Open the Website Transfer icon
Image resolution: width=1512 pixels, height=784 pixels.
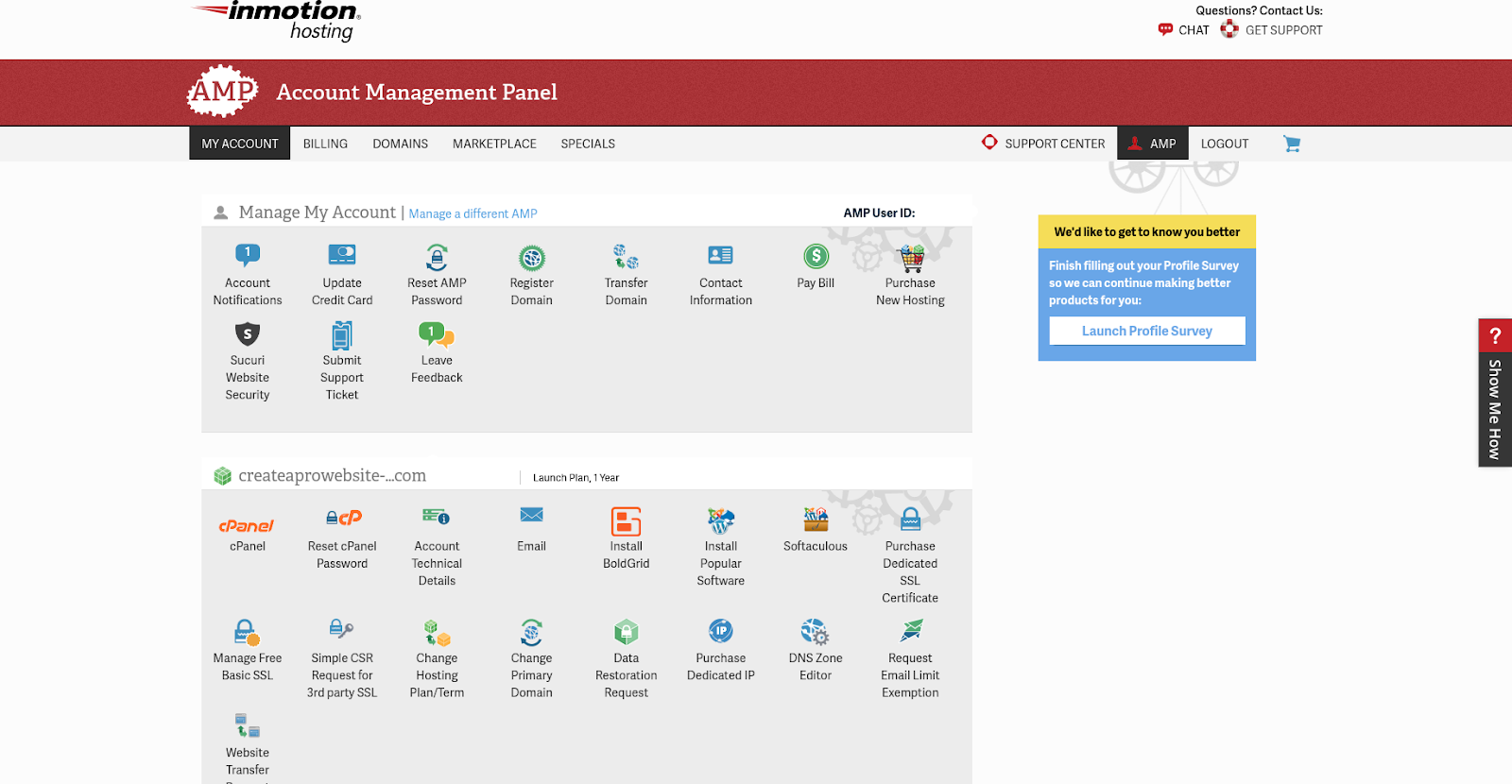tap(248, 725)
